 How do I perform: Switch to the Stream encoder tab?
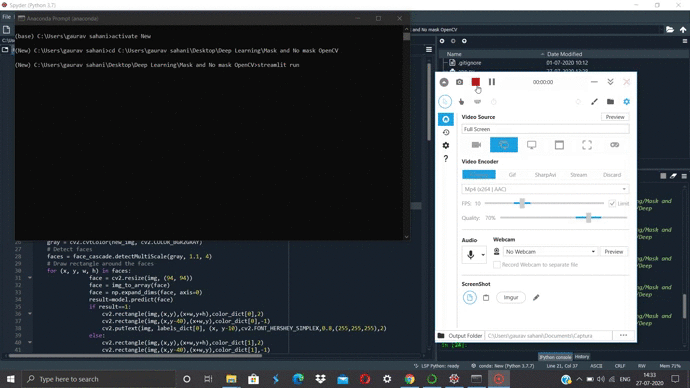(579, 175)
